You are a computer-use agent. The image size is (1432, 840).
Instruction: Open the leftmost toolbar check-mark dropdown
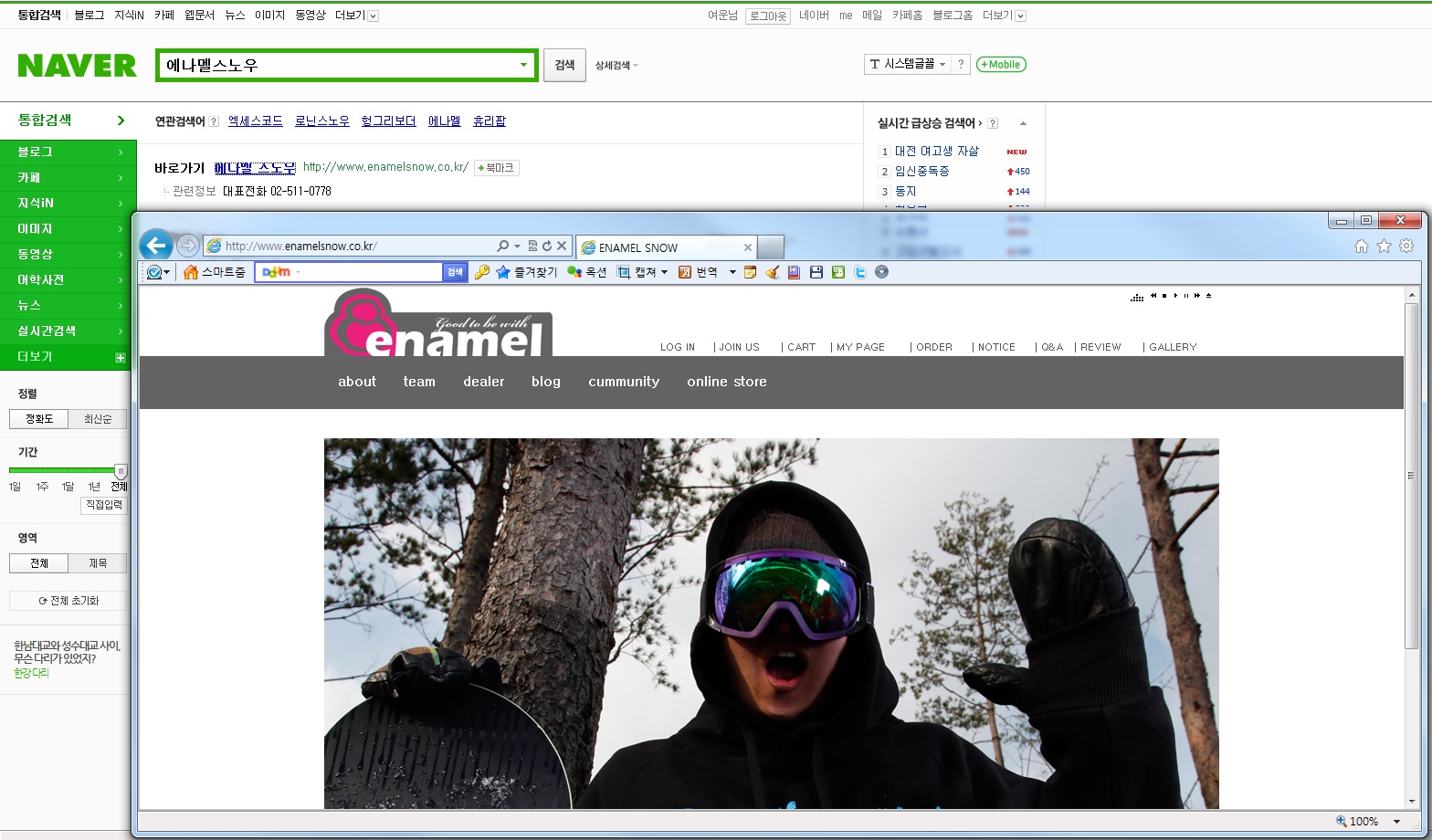(x=158, y=272)
